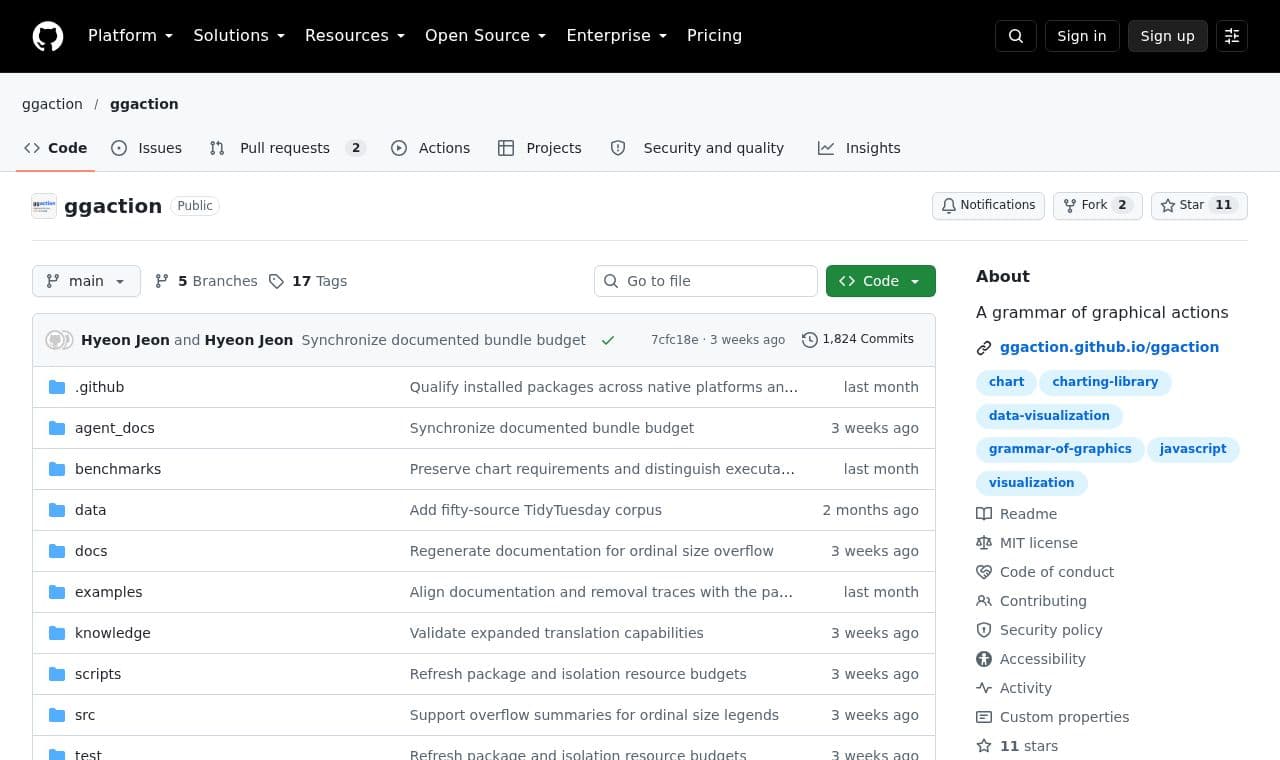Click the .github folder icon
Viewport: 1280px width, 760px height.
[57, 387]
